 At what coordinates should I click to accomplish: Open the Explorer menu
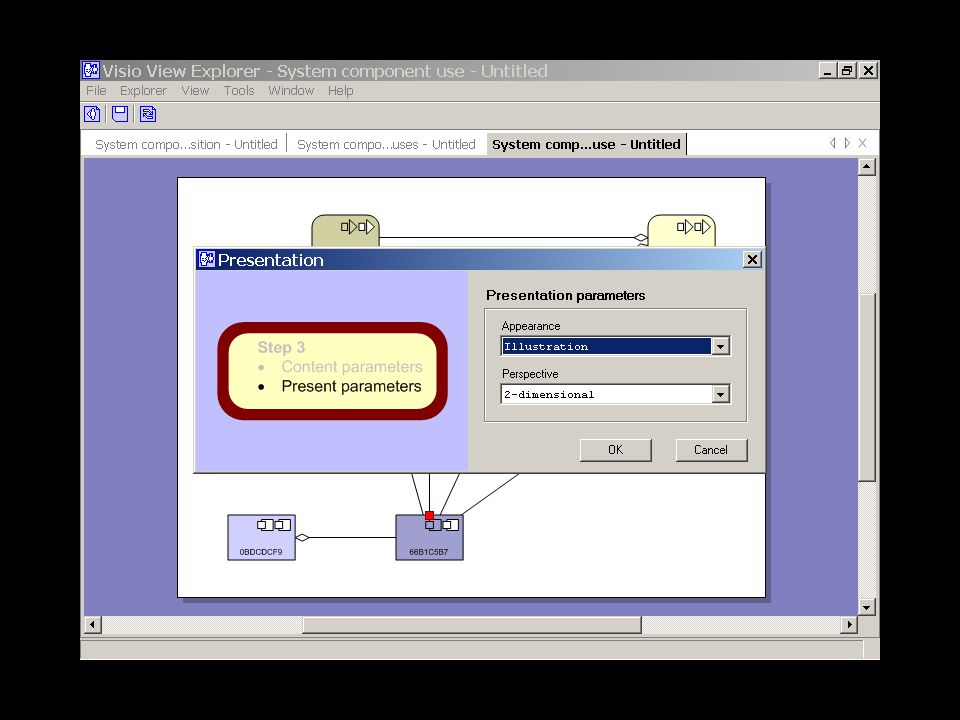tap(143, 91)
